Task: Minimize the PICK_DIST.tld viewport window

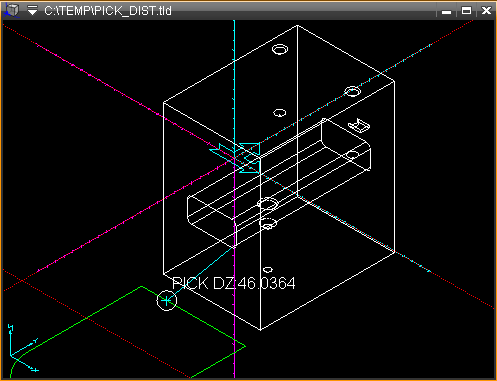Action: 446,11
